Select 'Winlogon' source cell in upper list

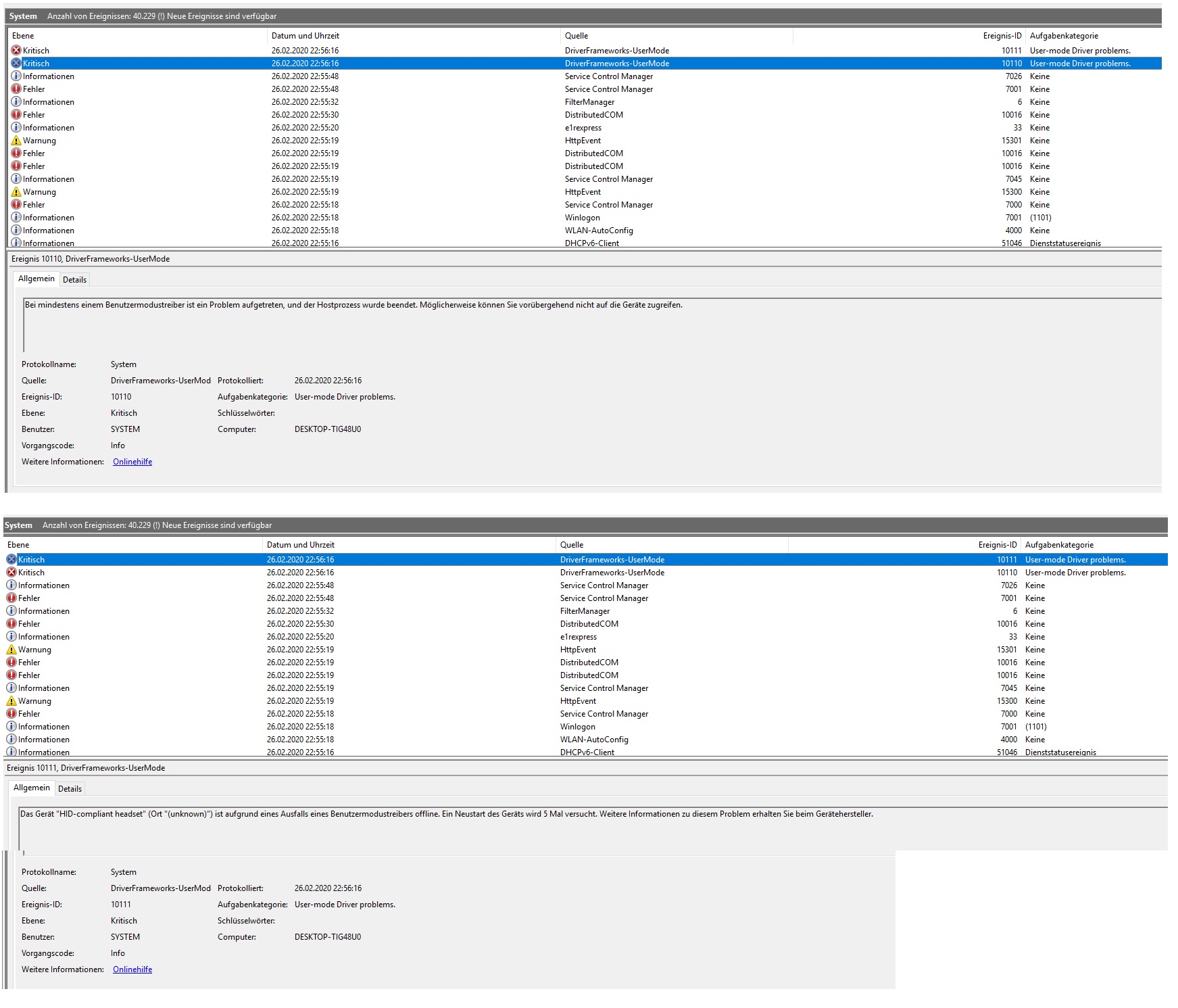click(x=583, y=218)
